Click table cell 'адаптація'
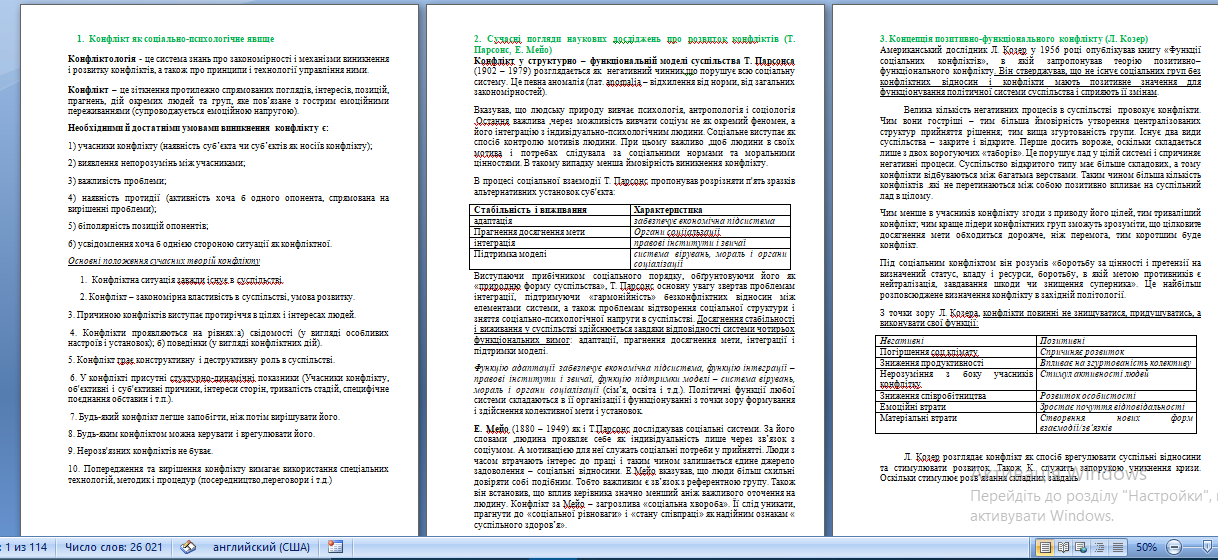 point(492,219)
